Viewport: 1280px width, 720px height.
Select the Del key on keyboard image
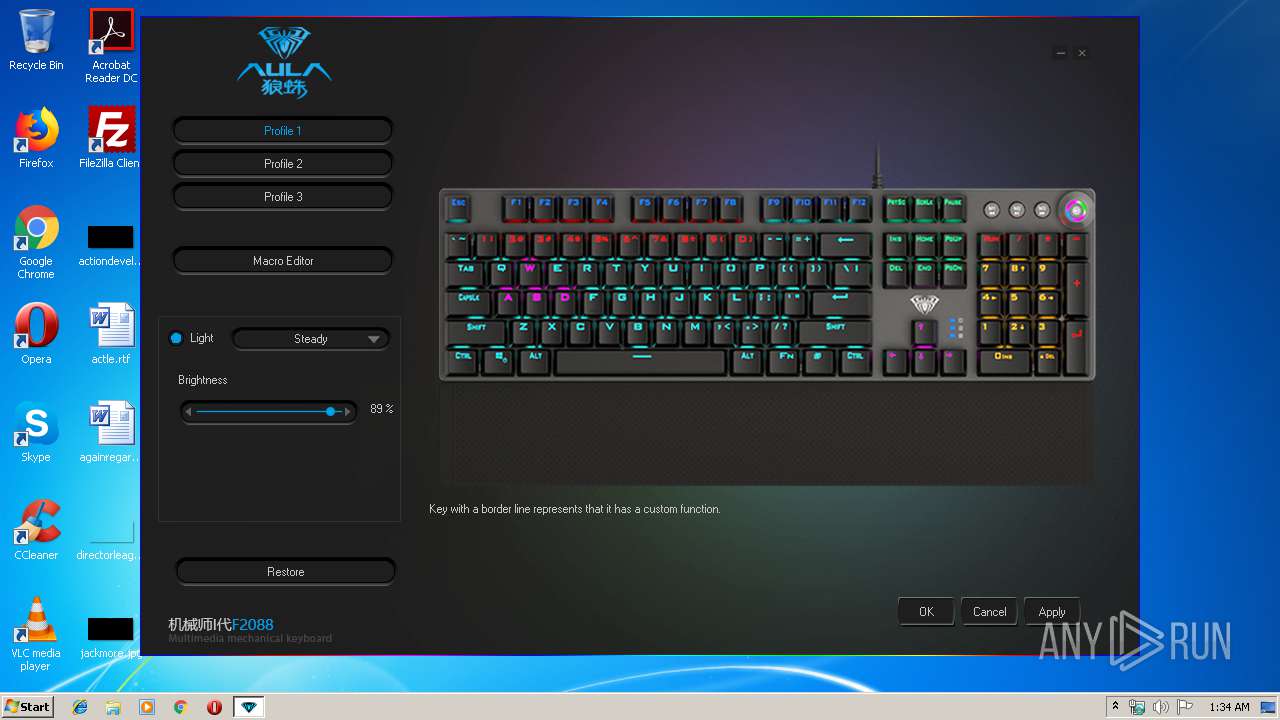pos(896,272)
